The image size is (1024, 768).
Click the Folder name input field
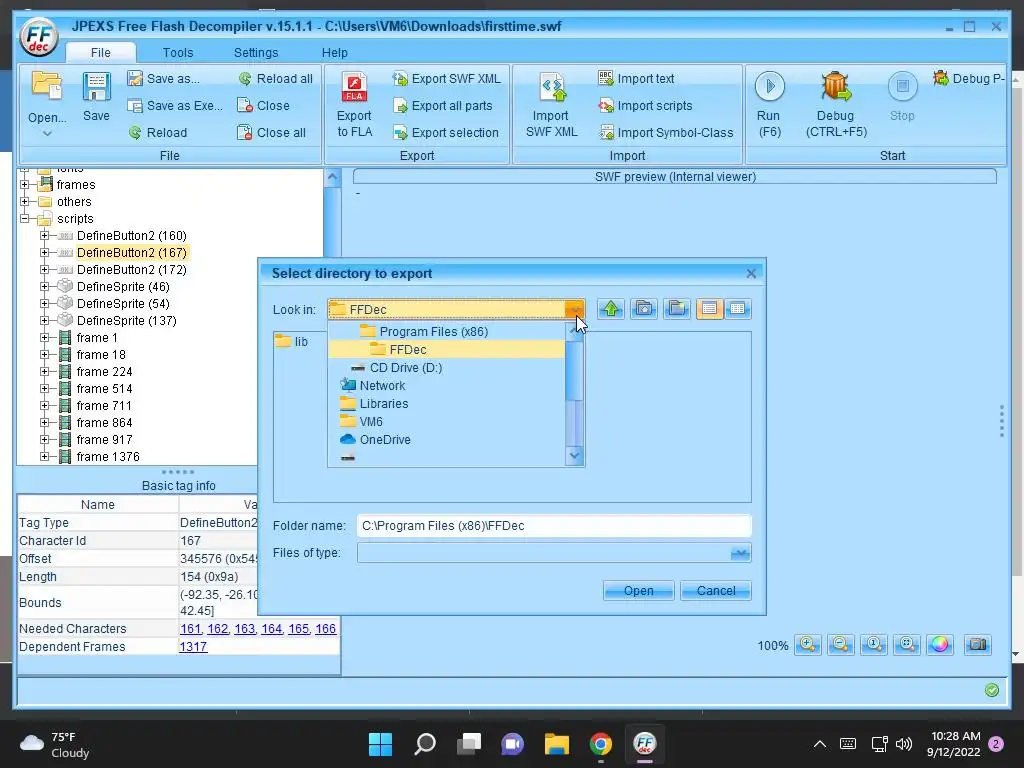click(x=554, y=526)
